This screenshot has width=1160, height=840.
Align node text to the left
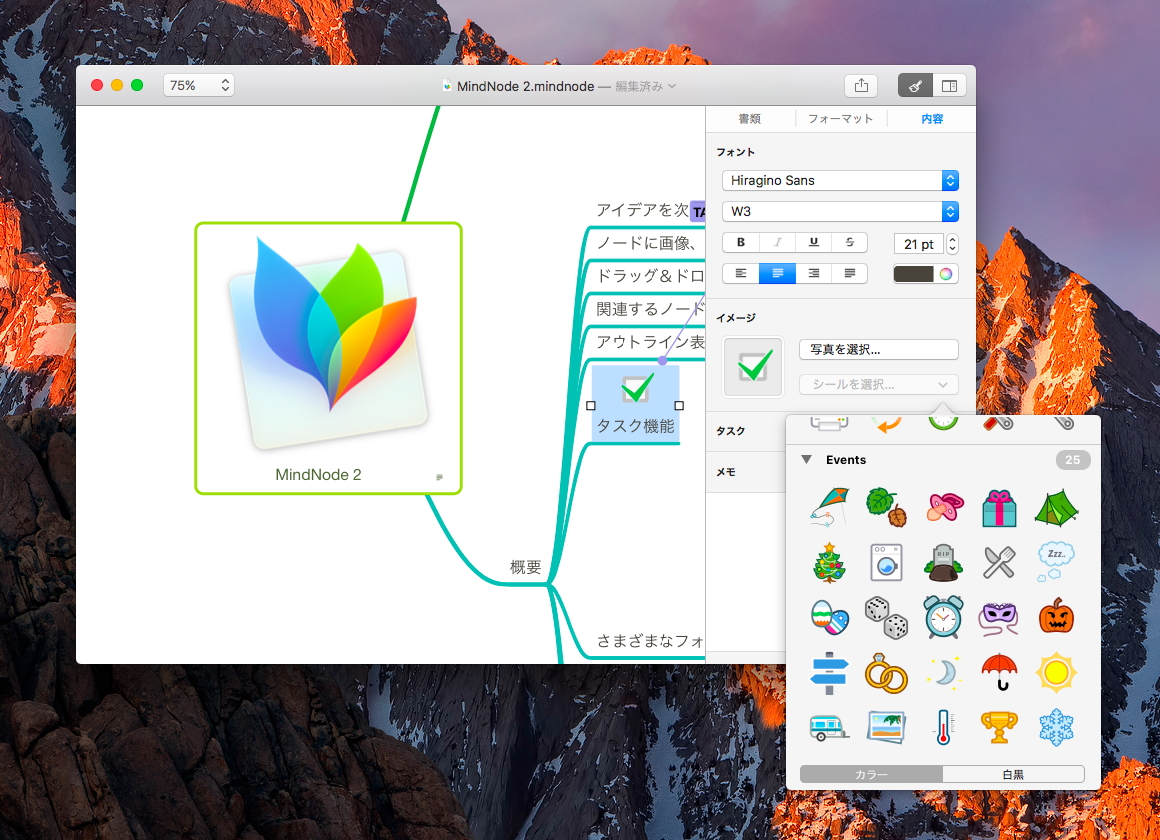click(x=741, y=273)
